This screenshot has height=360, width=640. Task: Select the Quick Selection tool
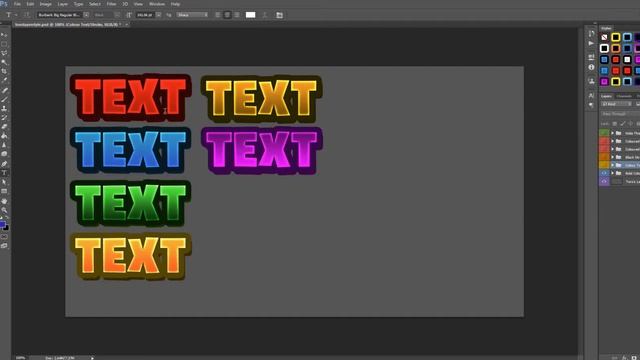(4, 62)
